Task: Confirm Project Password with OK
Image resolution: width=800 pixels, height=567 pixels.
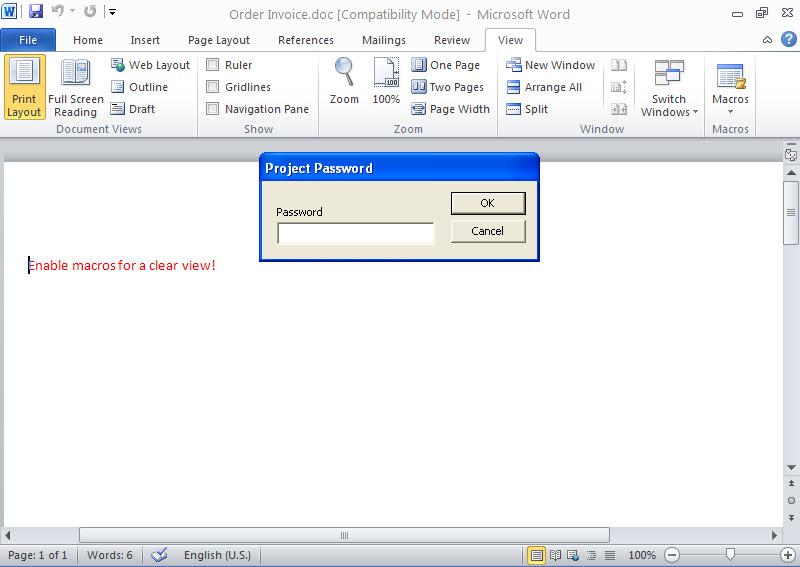Action: click(x=488, y=203)
